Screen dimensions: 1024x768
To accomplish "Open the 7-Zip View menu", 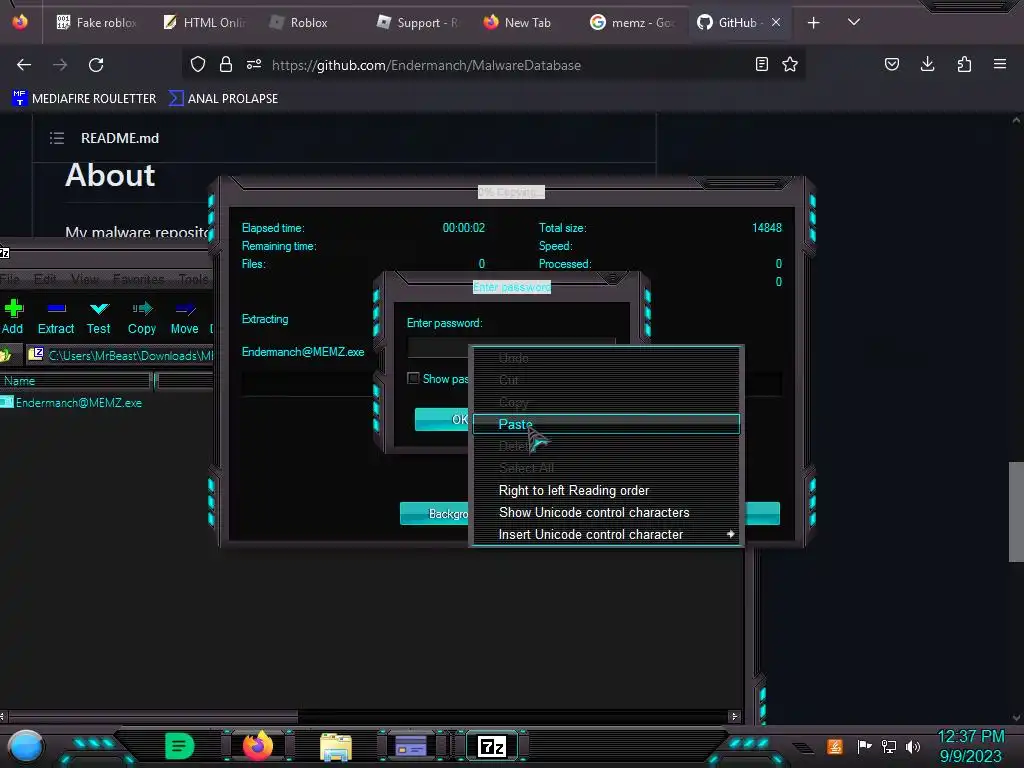I will click(85, 280).
